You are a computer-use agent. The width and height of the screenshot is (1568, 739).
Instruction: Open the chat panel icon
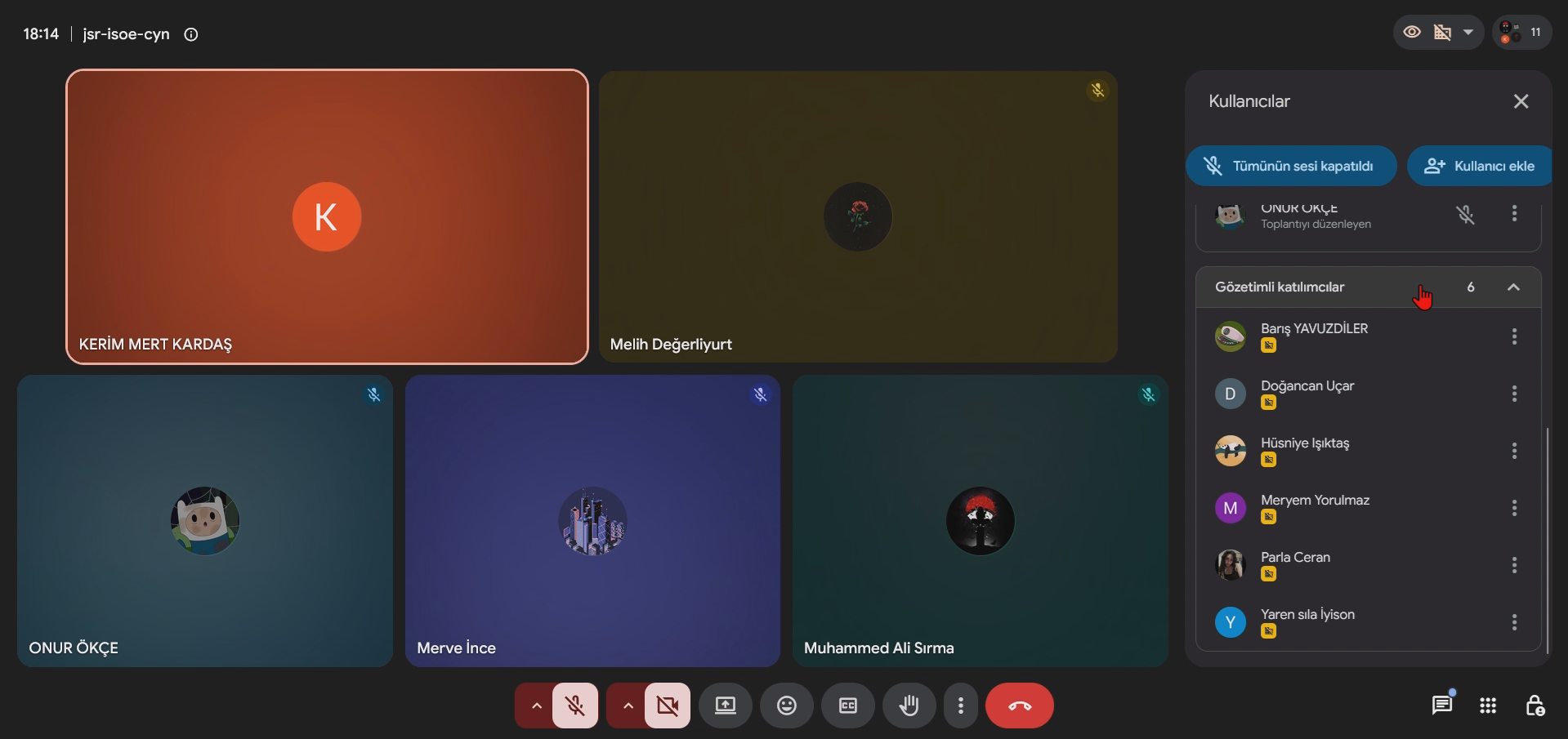(1442, 705)
